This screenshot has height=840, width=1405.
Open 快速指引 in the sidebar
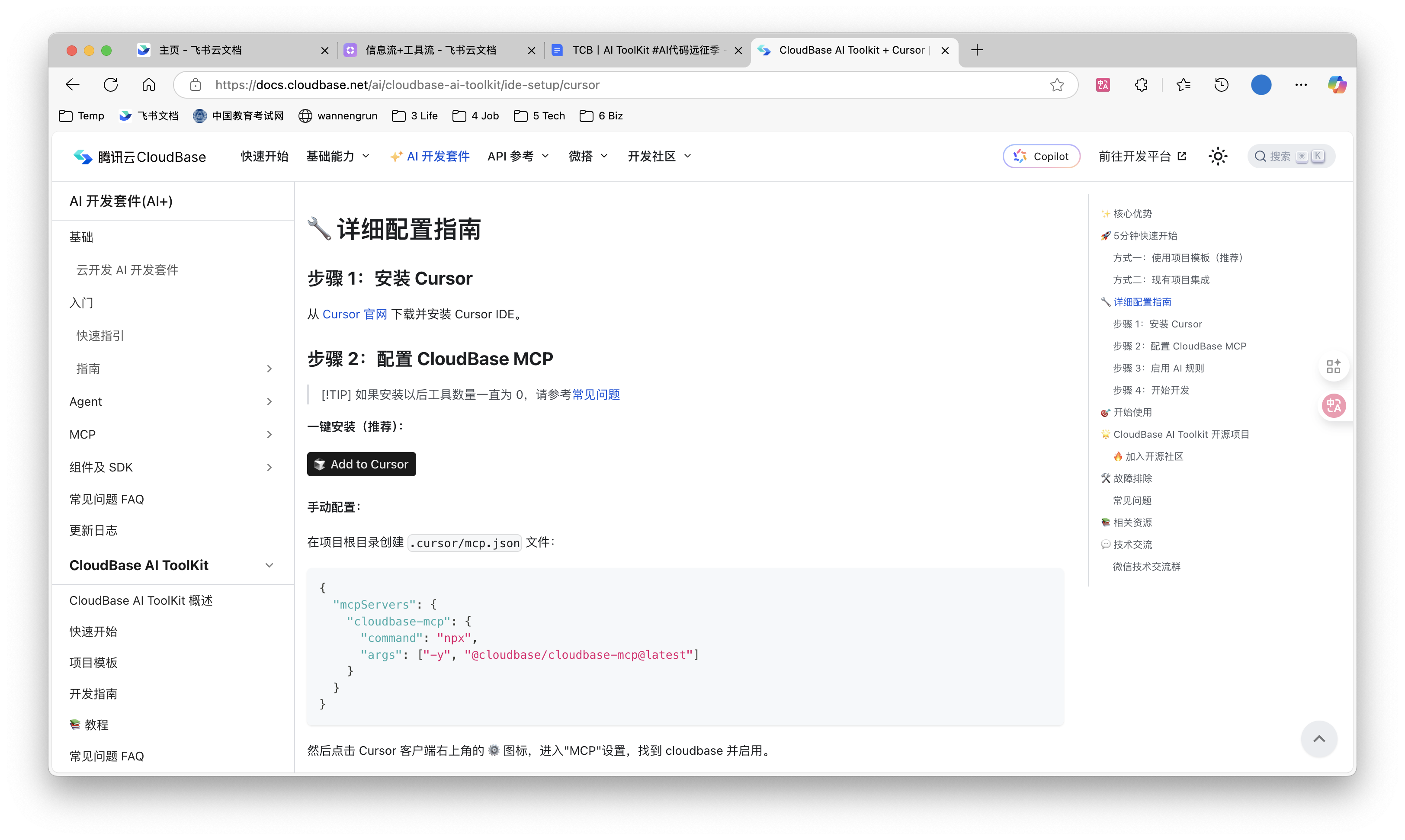tap(100, 336)
